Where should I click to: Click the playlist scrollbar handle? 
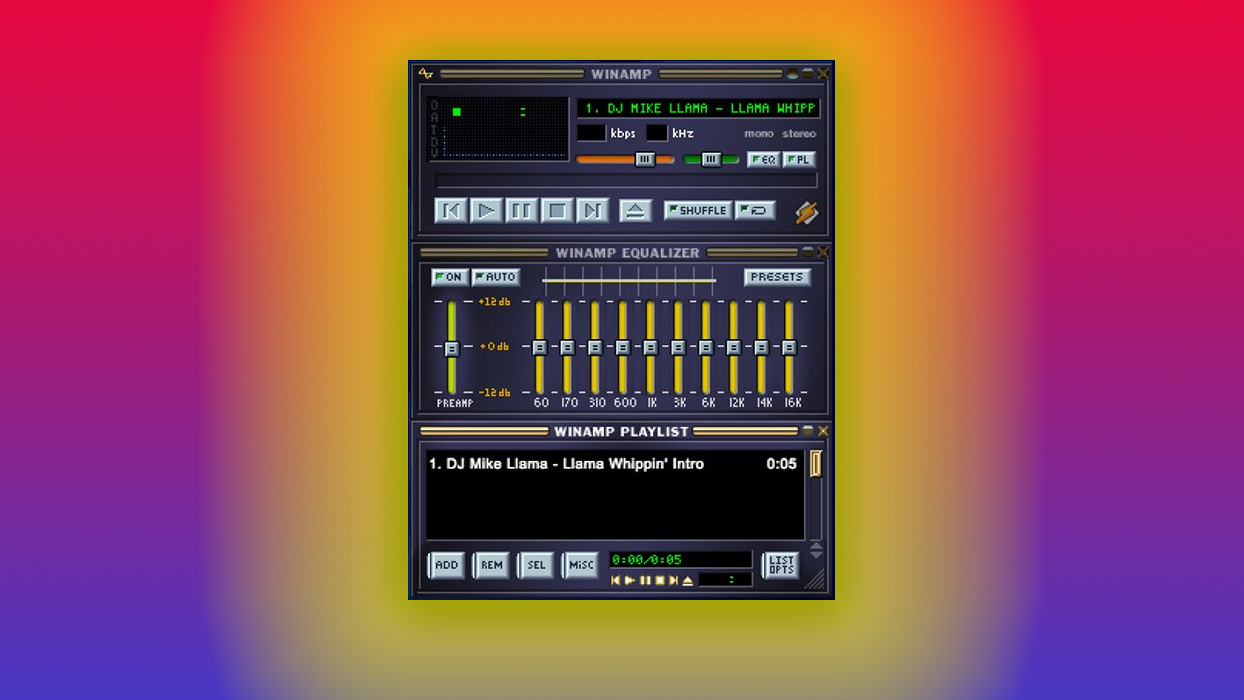(x=816, y=463)
